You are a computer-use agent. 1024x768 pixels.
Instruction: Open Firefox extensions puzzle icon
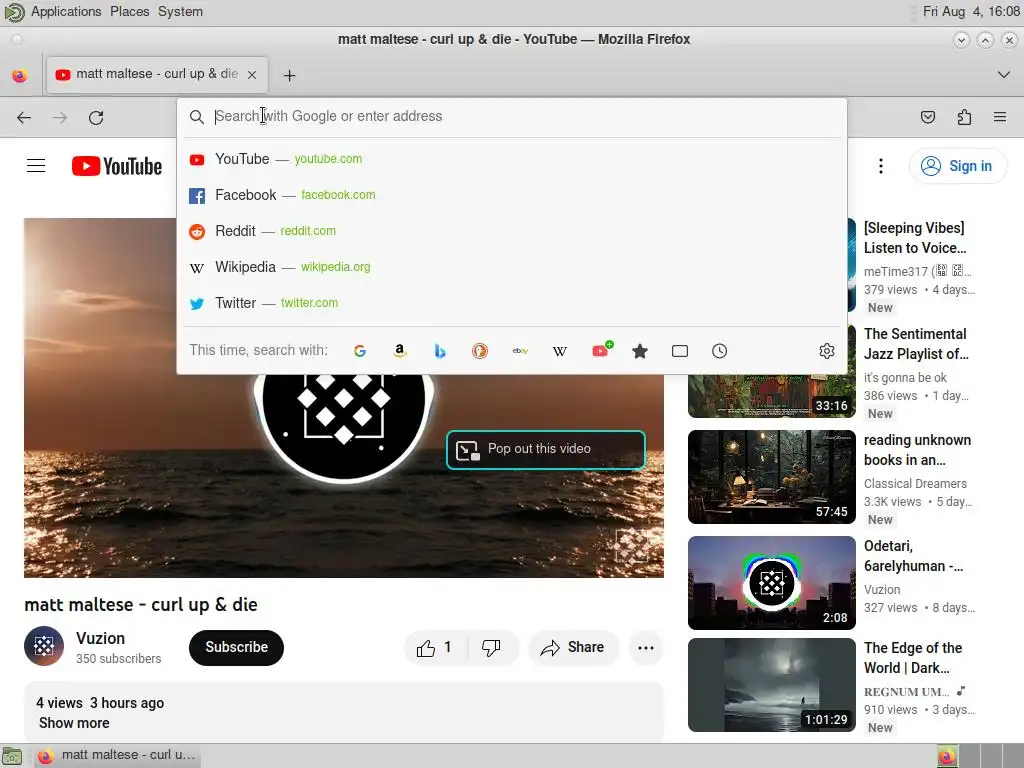[964, 118]
